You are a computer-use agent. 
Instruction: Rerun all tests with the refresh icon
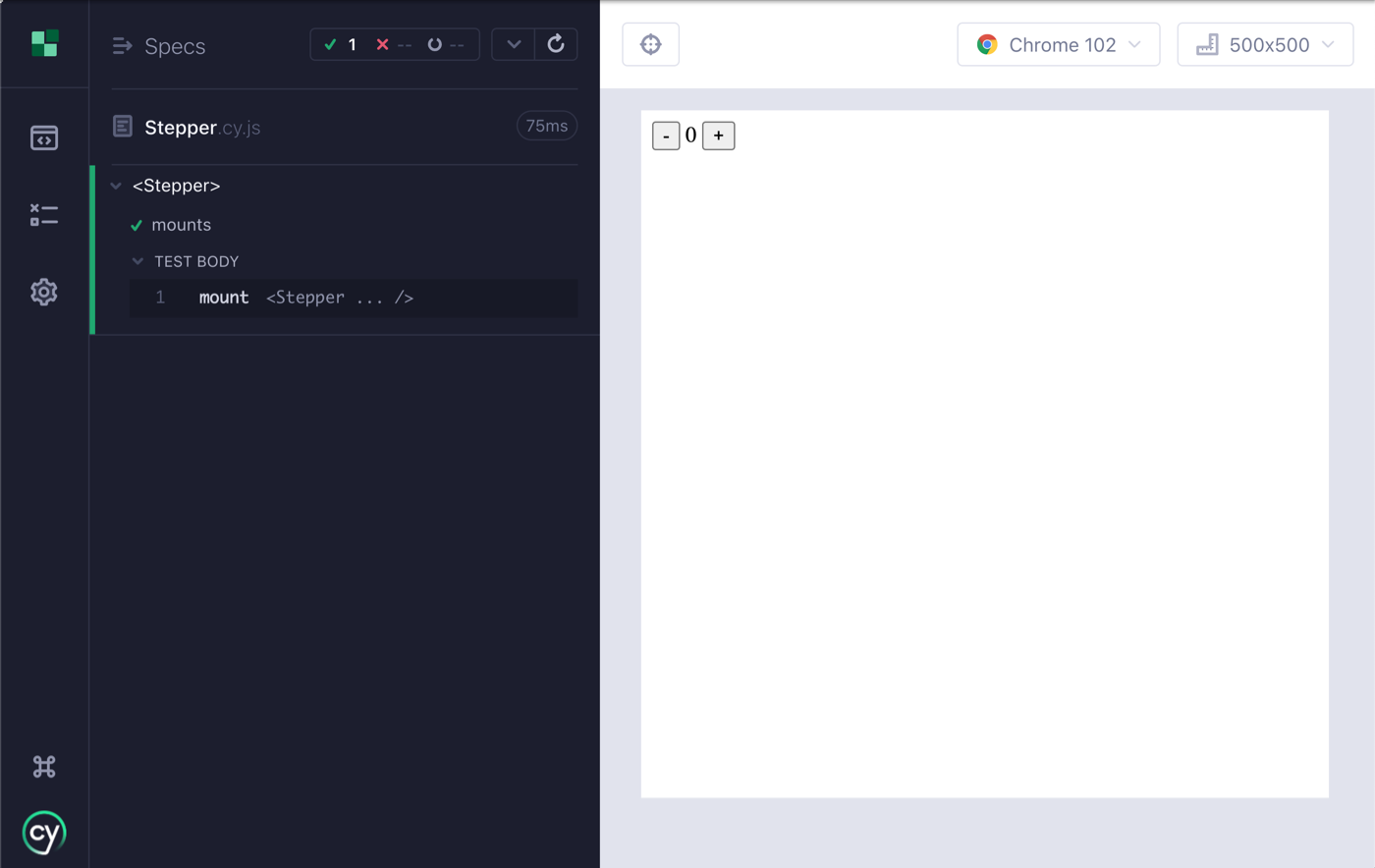556,44
